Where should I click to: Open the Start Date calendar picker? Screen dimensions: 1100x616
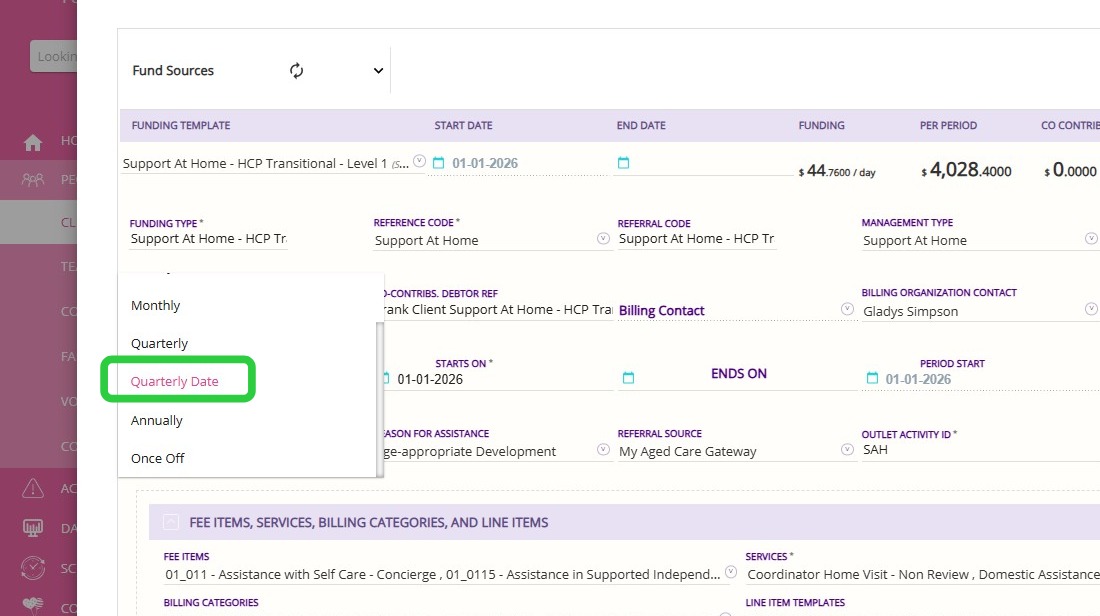pyautogui.click(x=438, y=163)
